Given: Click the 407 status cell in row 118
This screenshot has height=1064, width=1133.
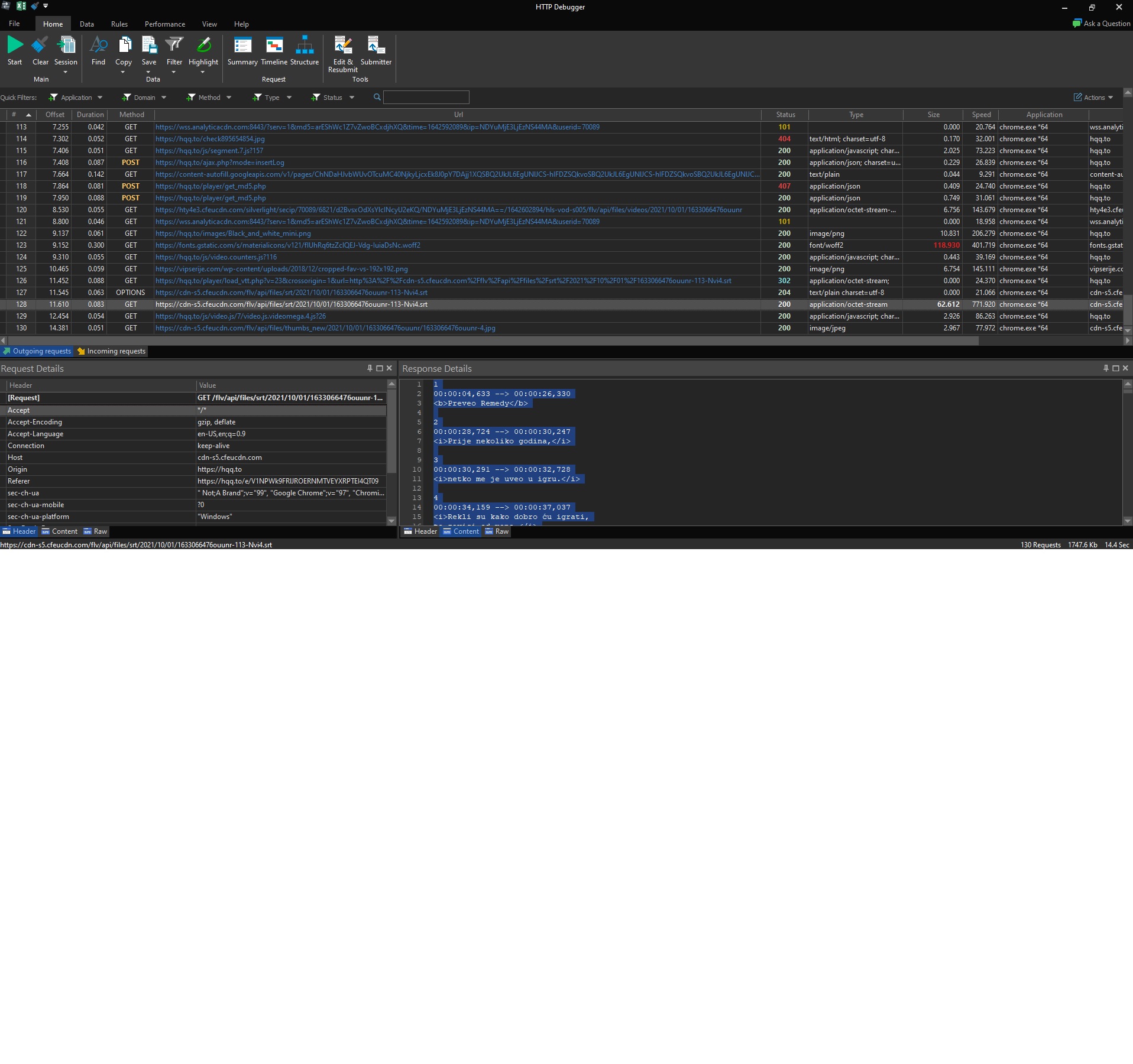Looking at the screenshot, I should click(x=784, y=186).
